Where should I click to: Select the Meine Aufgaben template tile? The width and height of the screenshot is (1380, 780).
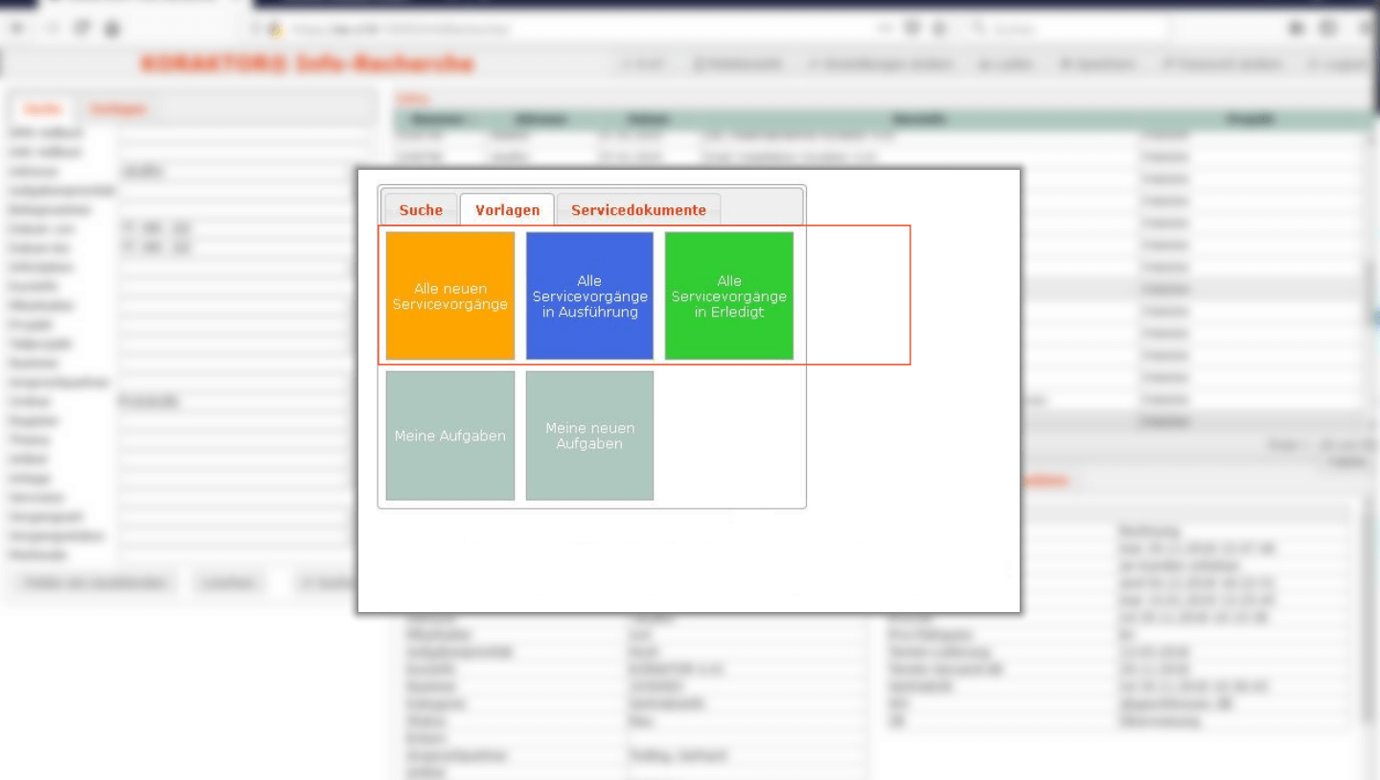[x=450, y=436]
